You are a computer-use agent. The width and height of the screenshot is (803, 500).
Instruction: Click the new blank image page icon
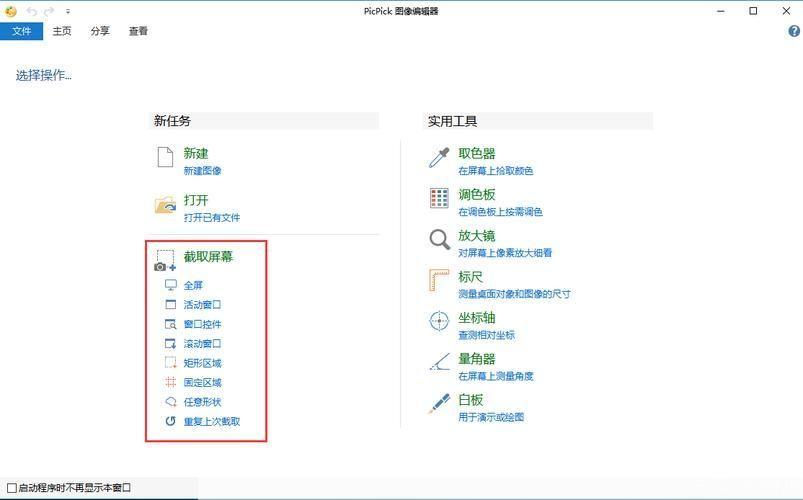(165, 157)
